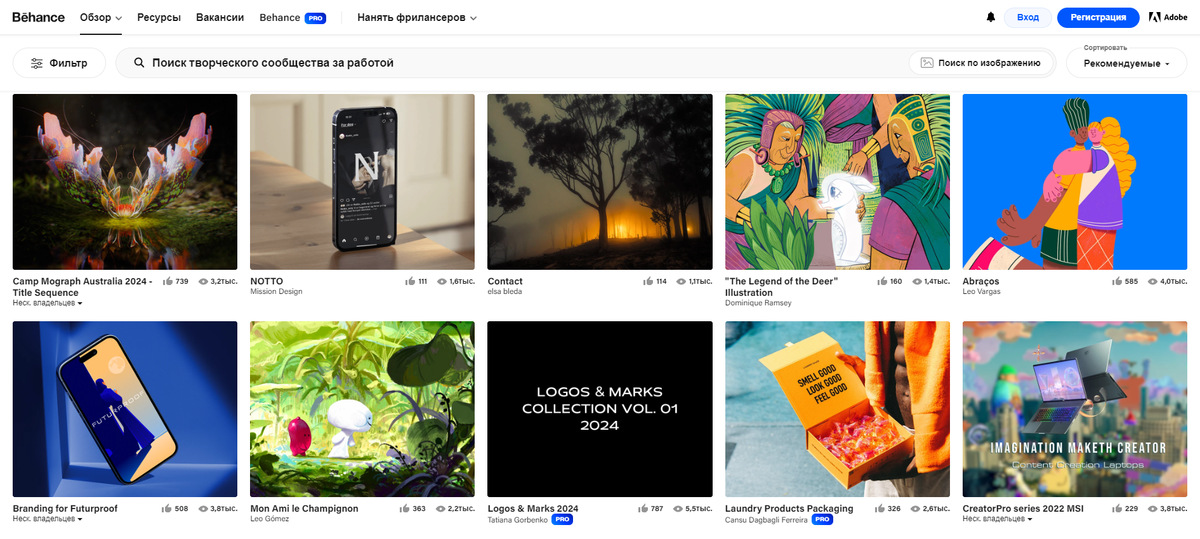Open the Behance PRO tab
The height and width of the screenshot is (539, 1200).
click(x=292, y=17)
